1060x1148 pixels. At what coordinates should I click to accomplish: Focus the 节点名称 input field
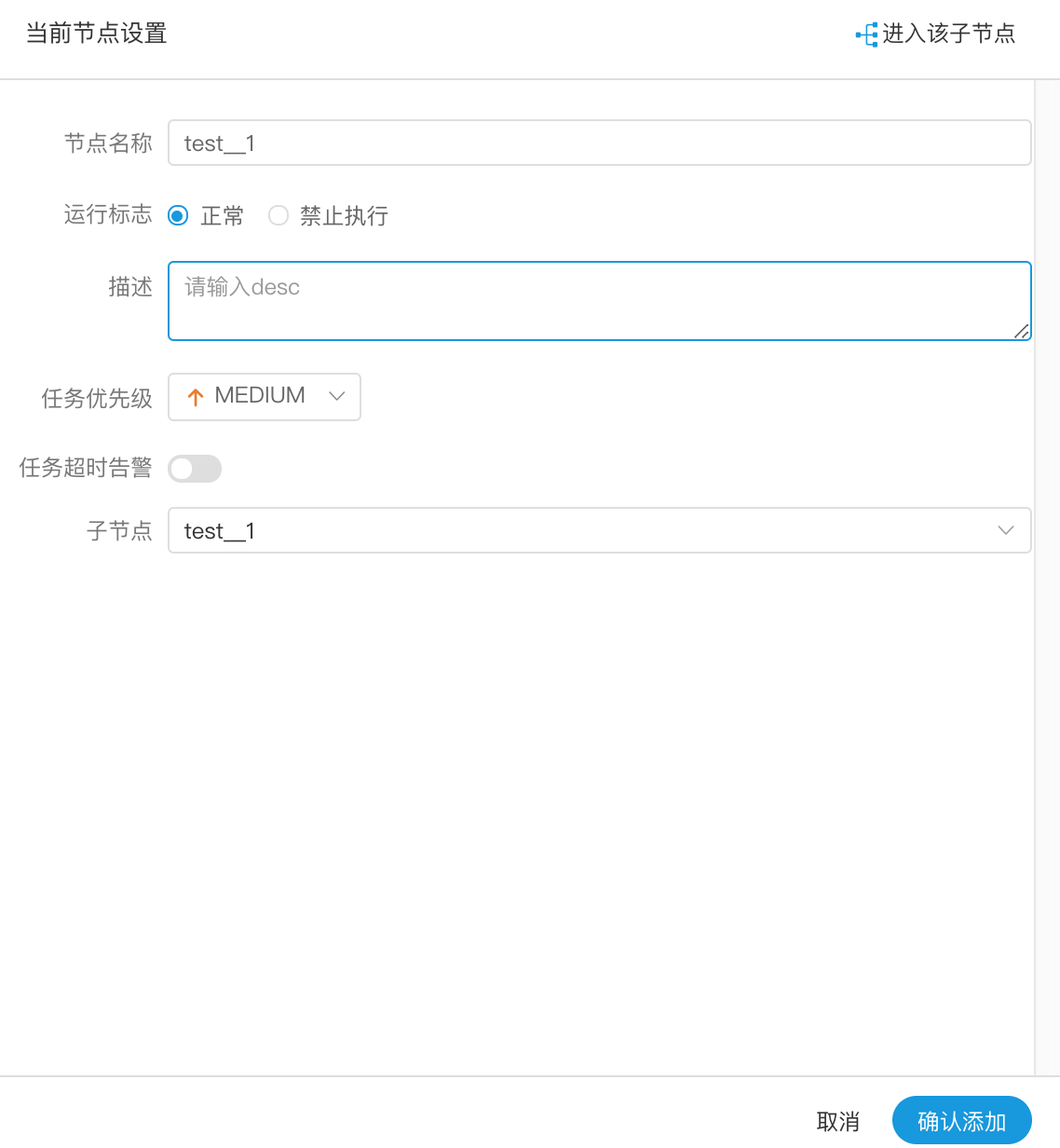click(x=599, y=143)
